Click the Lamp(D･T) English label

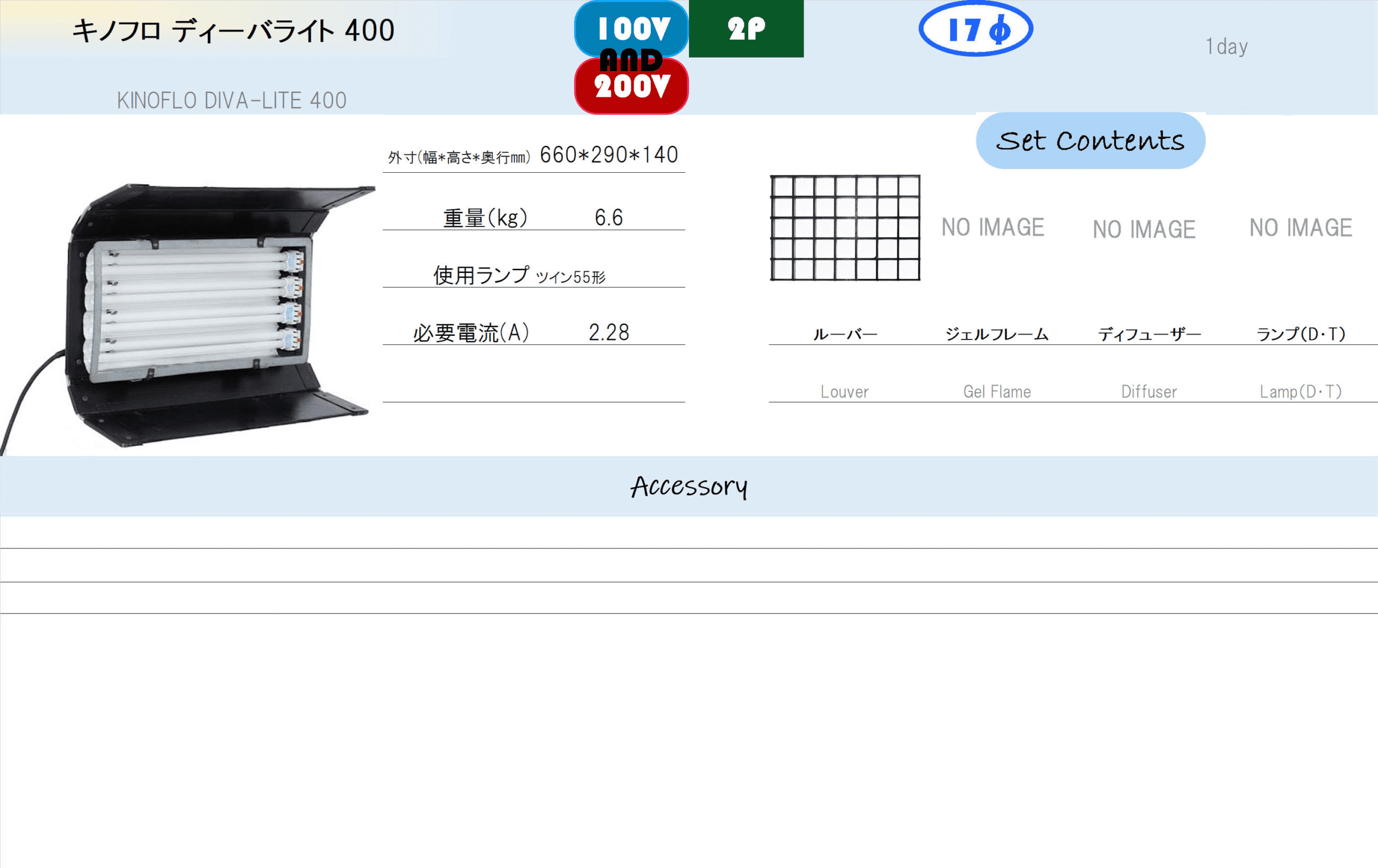1300,392
